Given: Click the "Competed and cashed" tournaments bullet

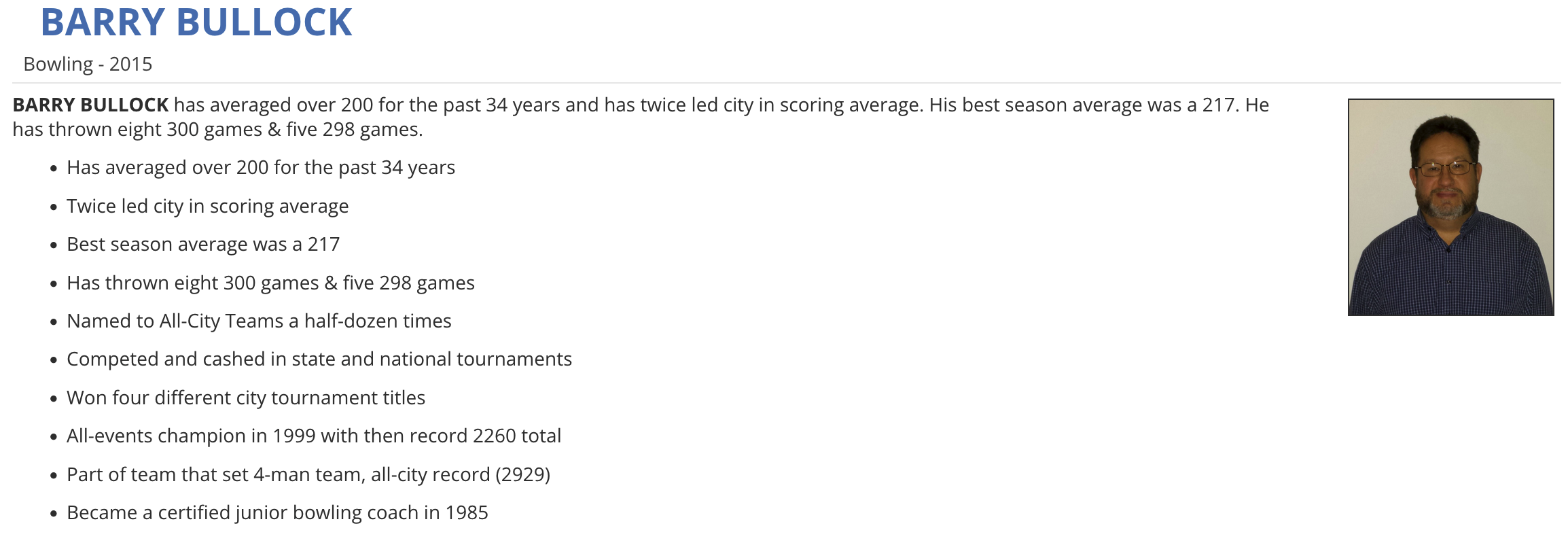Looking at the screenshot, I should [x=319, y=359].
